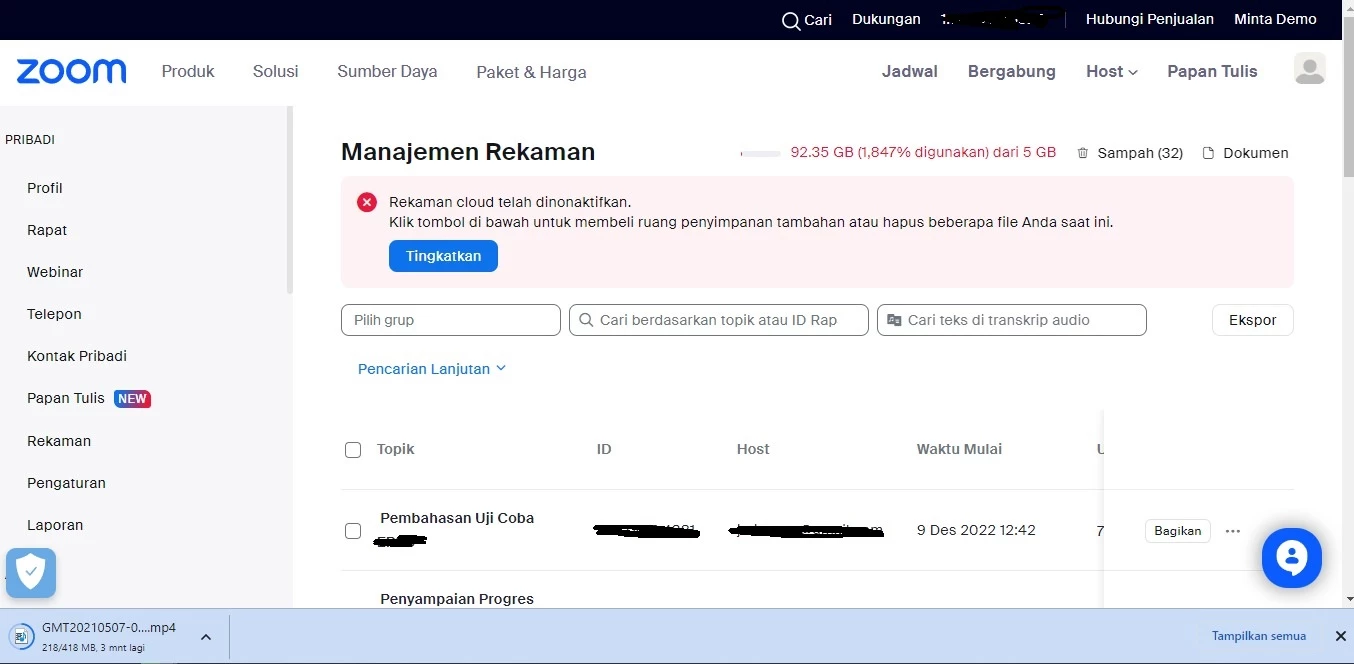Open Profil in the sidebar
Viewport: 1354px width, 664px height.
pos(45,188)
